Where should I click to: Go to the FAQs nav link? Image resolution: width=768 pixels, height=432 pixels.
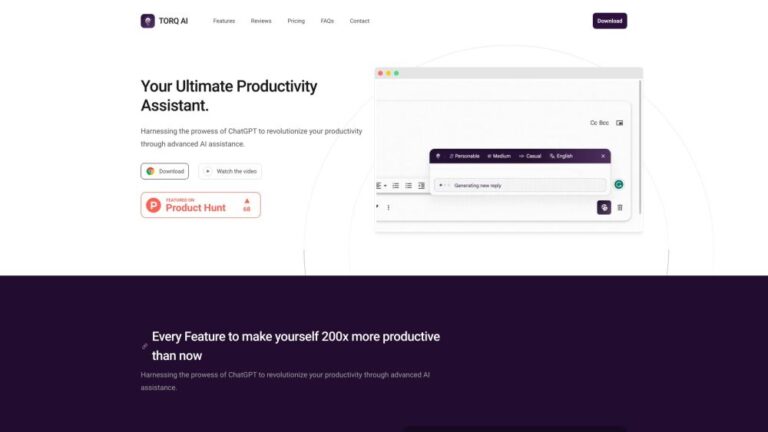(327, 21)
